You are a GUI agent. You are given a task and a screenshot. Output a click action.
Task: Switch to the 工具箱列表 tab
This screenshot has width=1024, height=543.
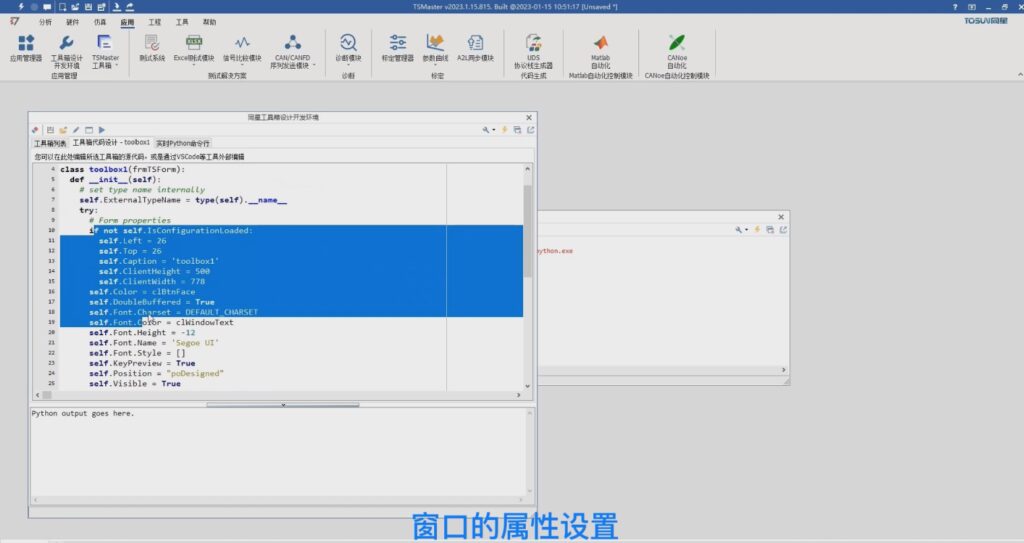coord(50,144)
